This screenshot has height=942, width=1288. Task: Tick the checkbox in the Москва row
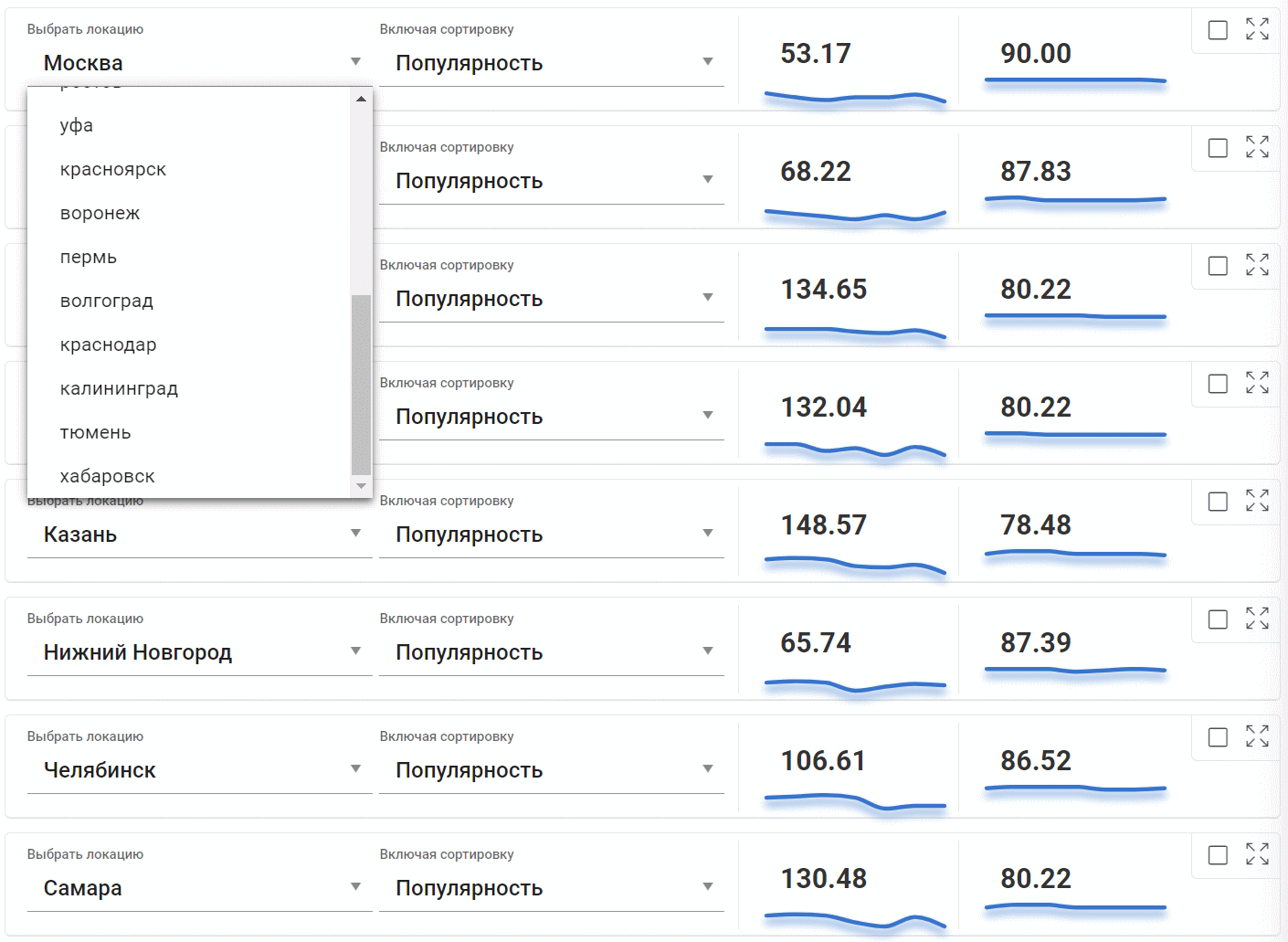point(1218,30)
